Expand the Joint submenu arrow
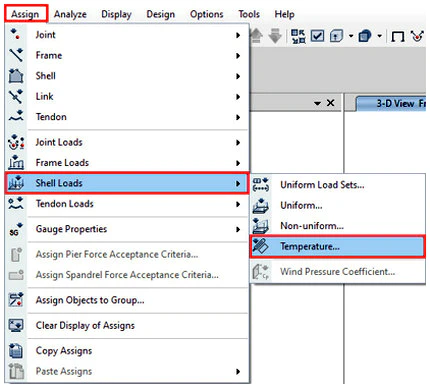 pos(238,35)
